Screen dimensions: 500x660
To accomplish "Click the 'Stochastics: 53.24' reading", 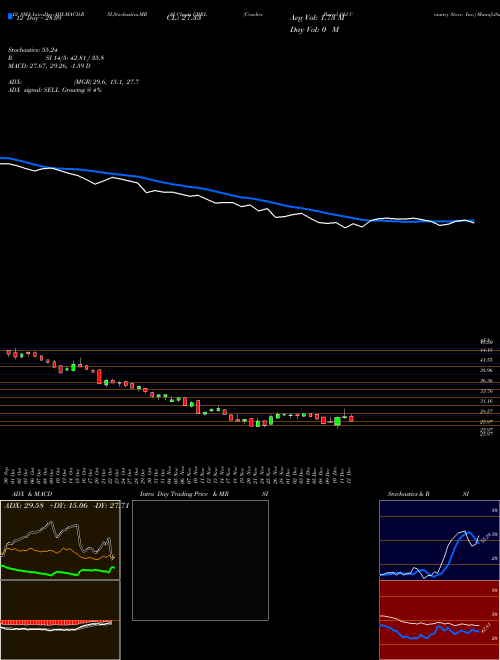I will tap(32, 51).
